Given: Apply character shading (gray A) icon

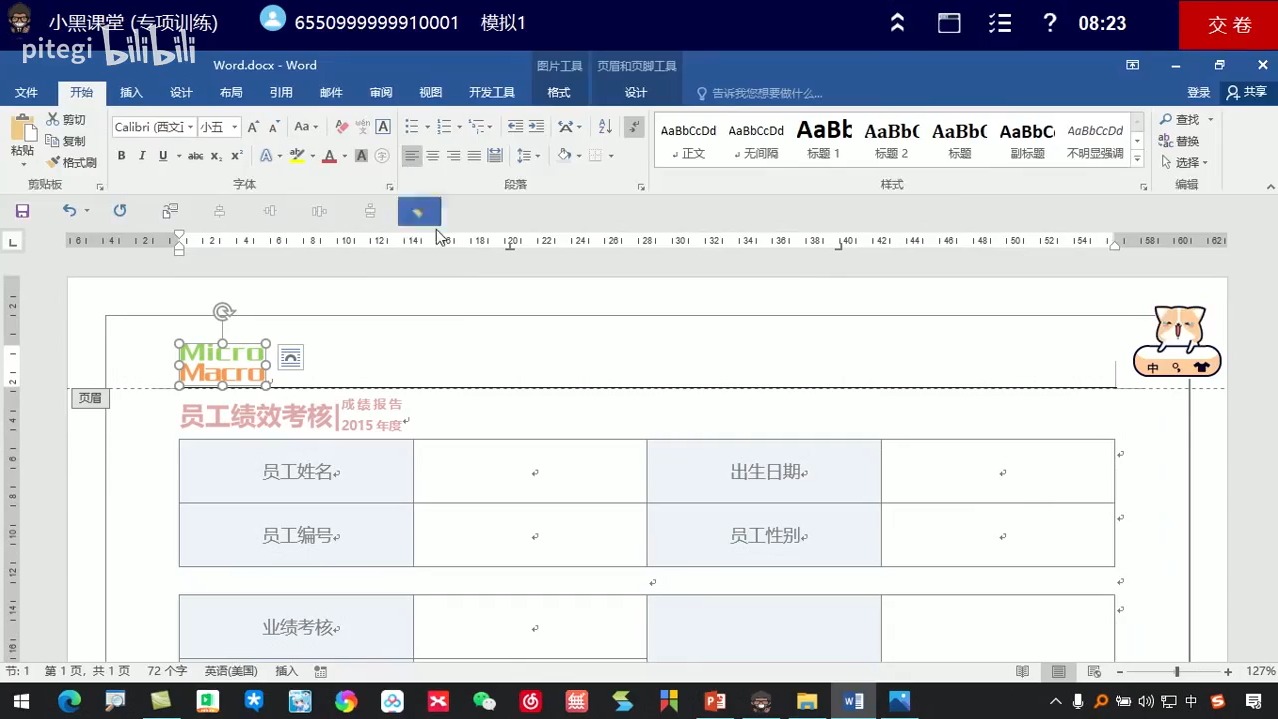Looking at the screenshot, I should (361, 156).
